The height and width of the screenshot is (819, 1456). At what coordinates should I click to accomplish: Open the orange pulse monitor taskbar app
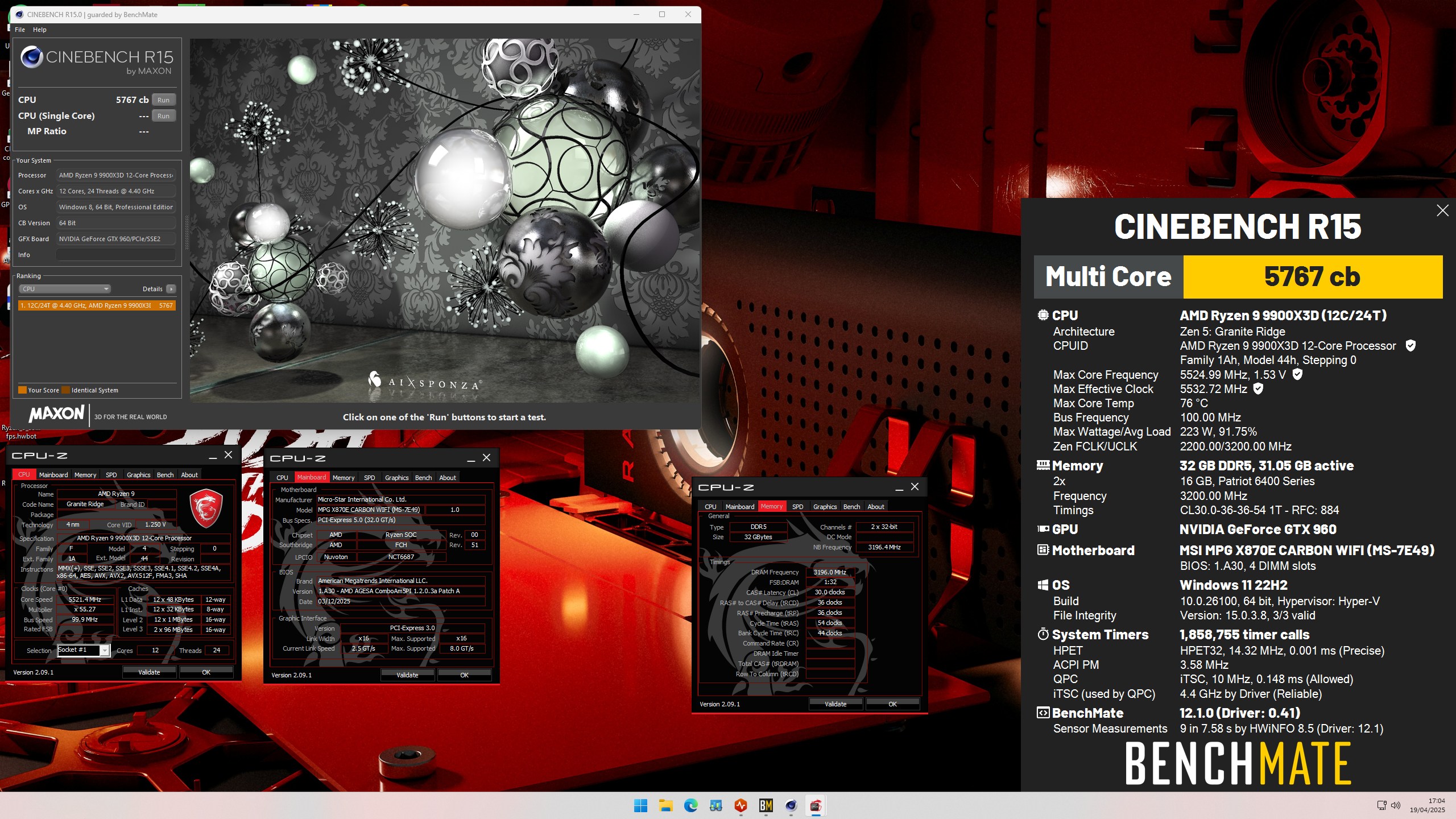(x=741, y=805)
